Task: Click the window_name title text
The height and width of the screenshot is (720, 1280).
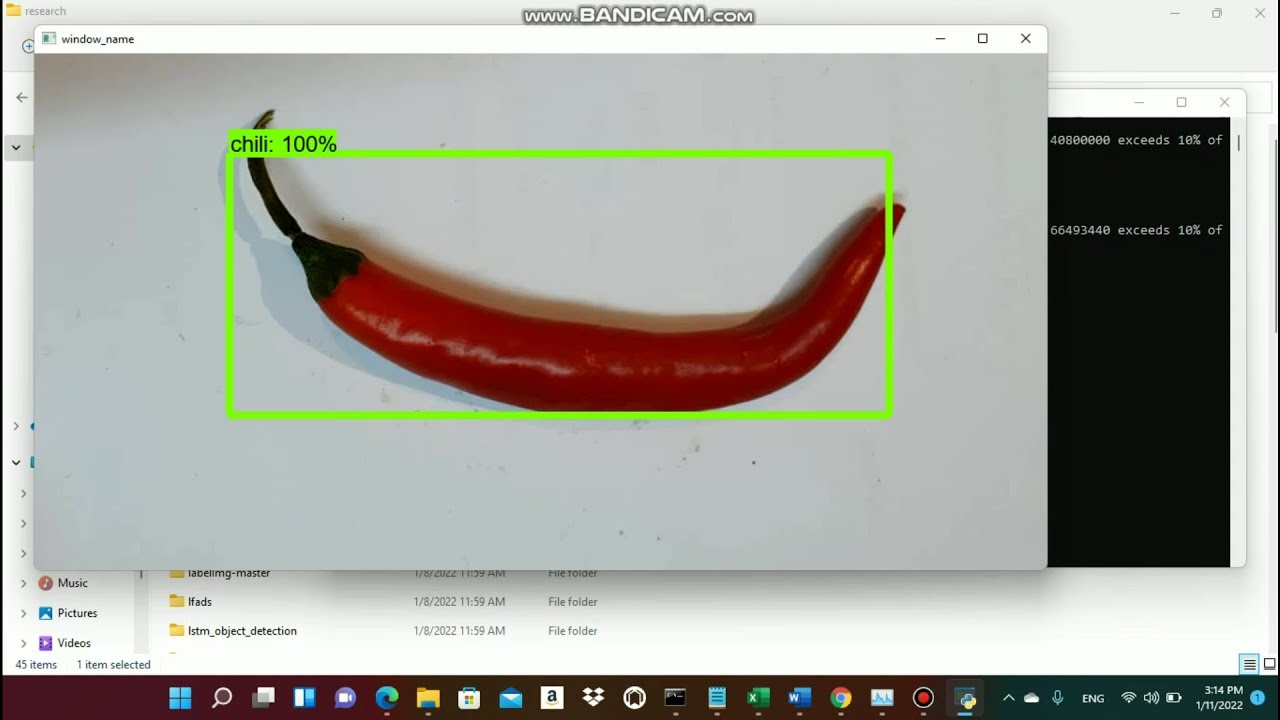Action: pyautogui.click(x=97, y=39)
